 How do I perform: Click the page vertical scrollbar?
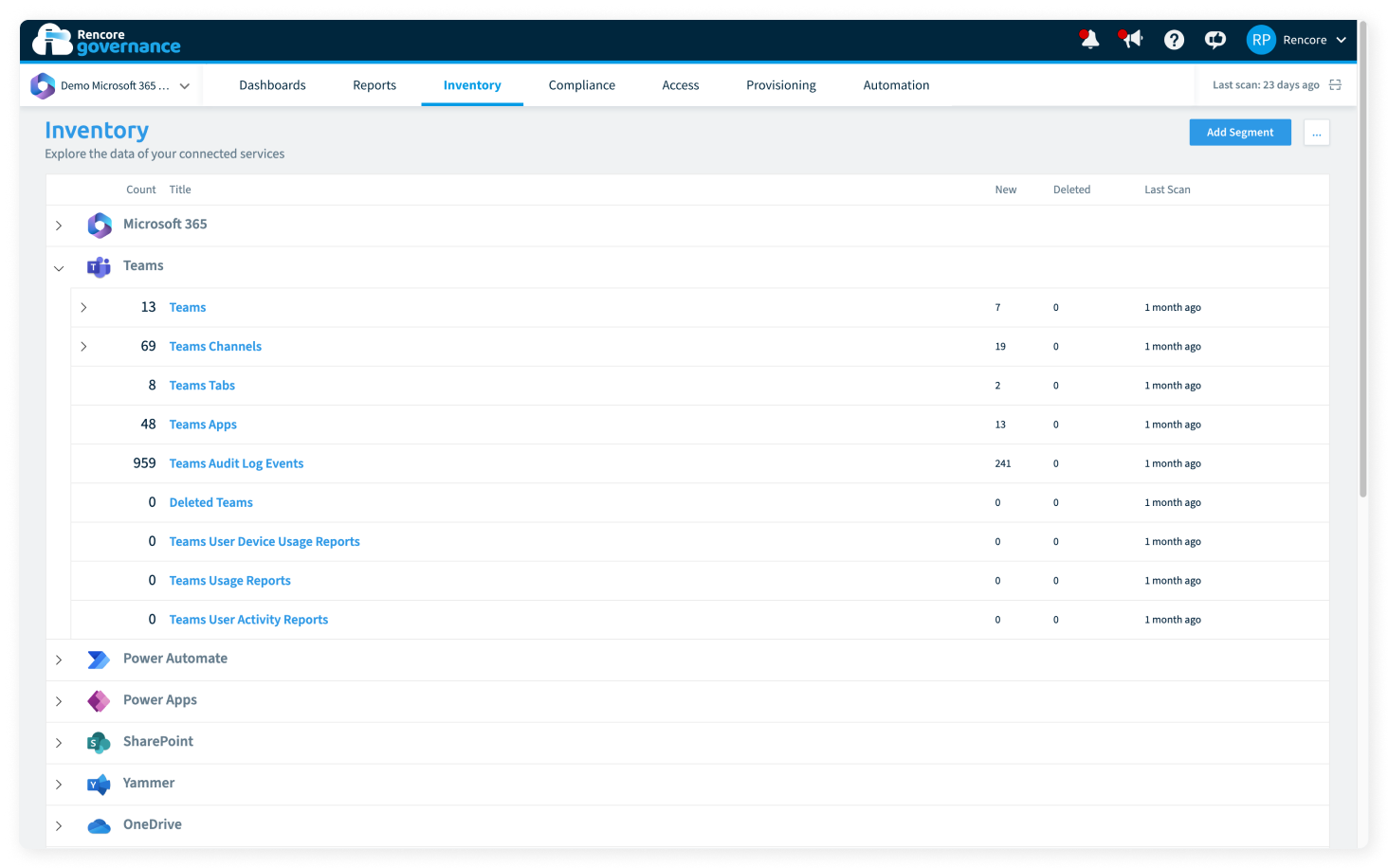point(1363,259)
